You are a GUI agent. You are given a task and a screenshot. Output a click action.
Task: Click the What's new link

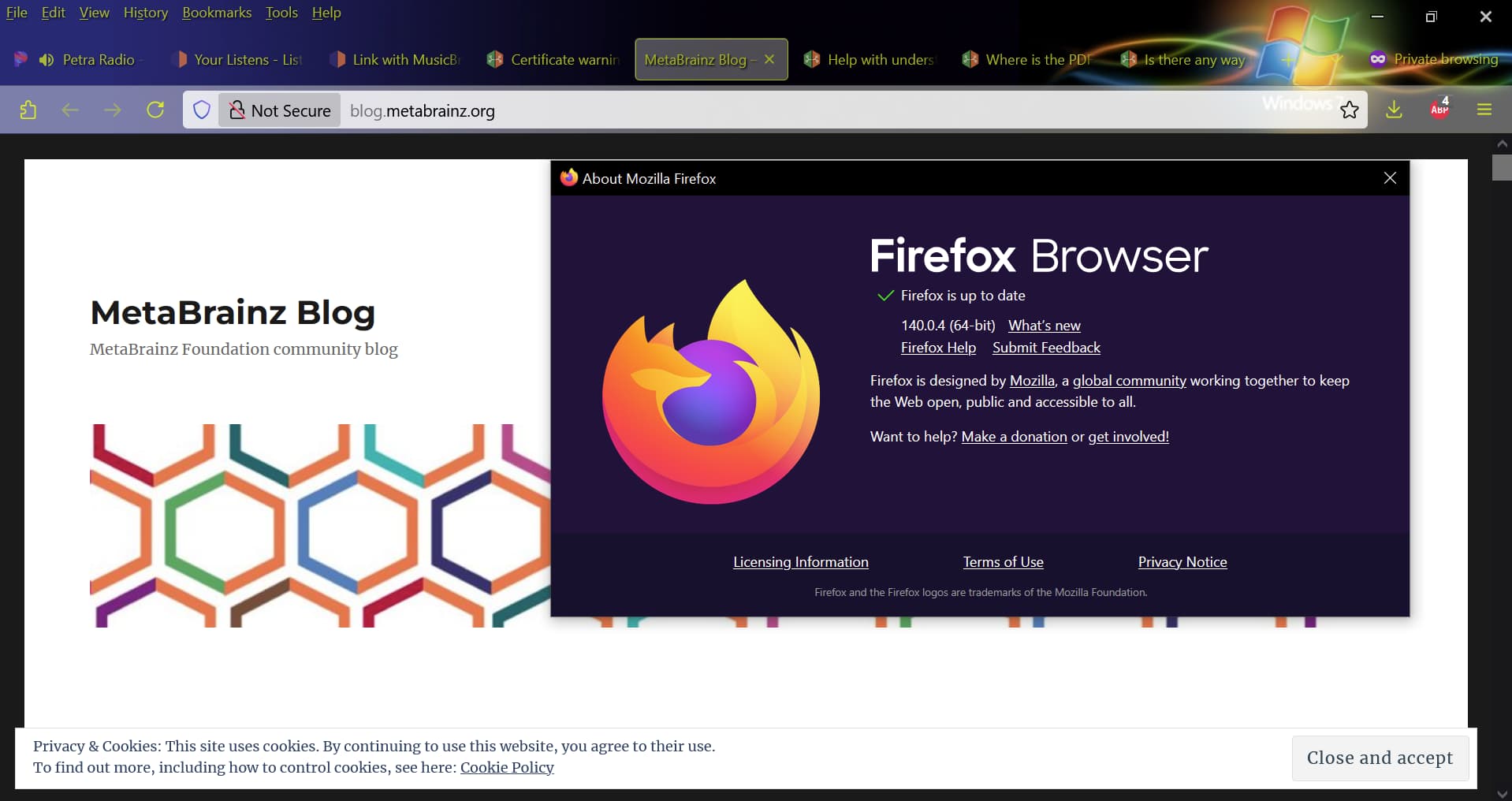pos(1044,326)
